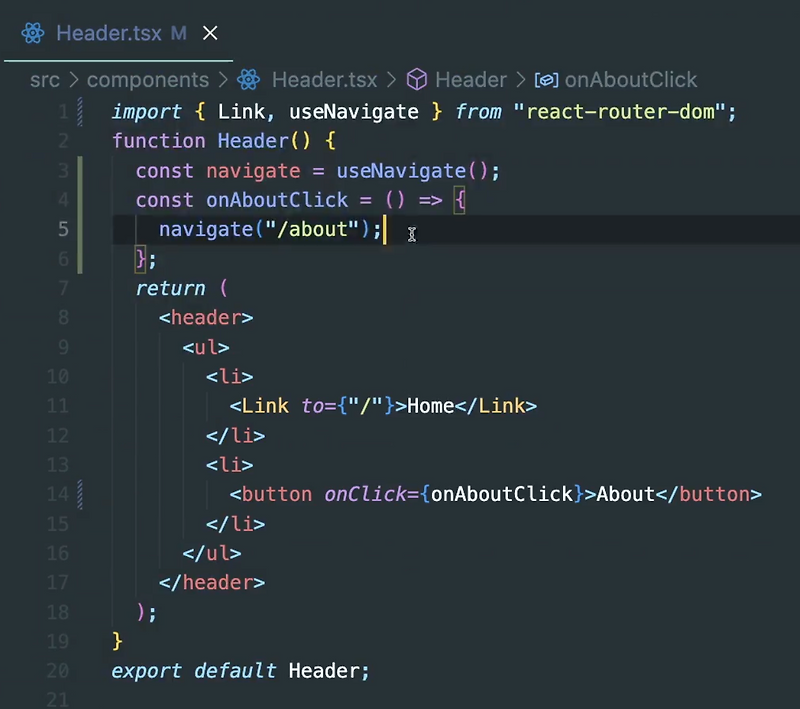
Task: Toggle a breakpoint on line 5
Action: point(40,229)
